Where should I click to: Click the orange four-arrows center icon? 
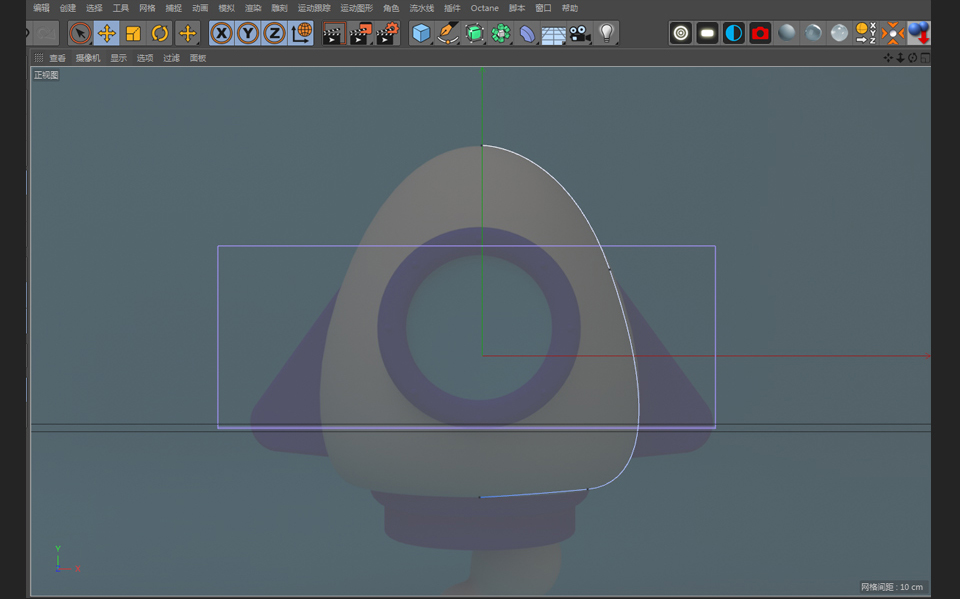pyautogui.click(x=893, y=33)
